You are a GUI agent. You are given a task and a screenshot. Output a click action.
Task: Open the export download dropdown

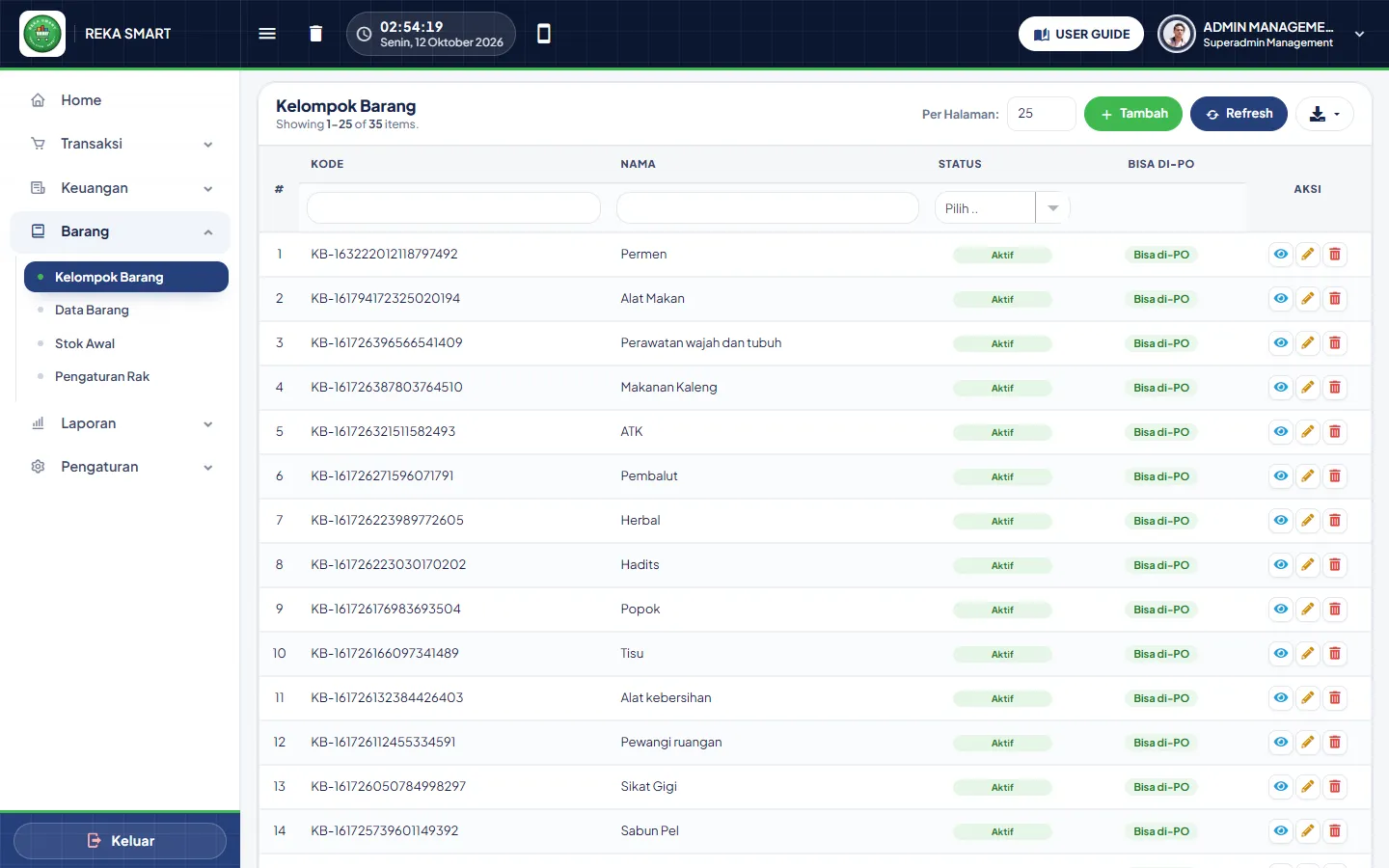[1324, 114]
